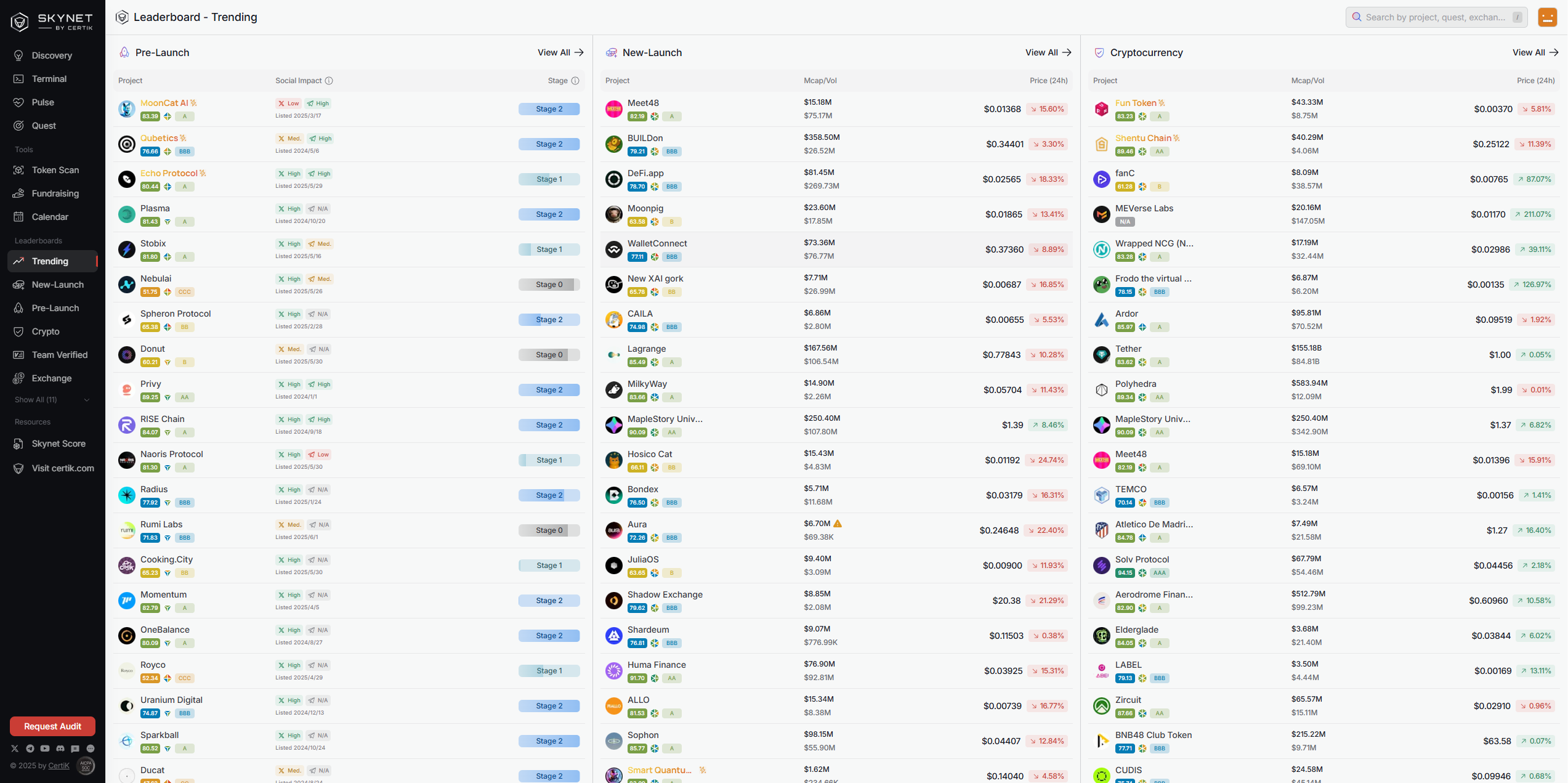The image size is (1568, 783).
Task: Open the Skynet Score resource
Action: coord(52,444)
